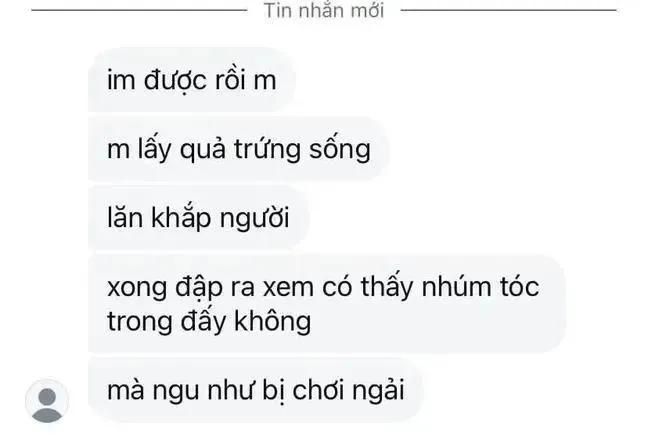648x444 pixels.
Task: Click the word 'trứng' in second message
Action: [267, 150]
